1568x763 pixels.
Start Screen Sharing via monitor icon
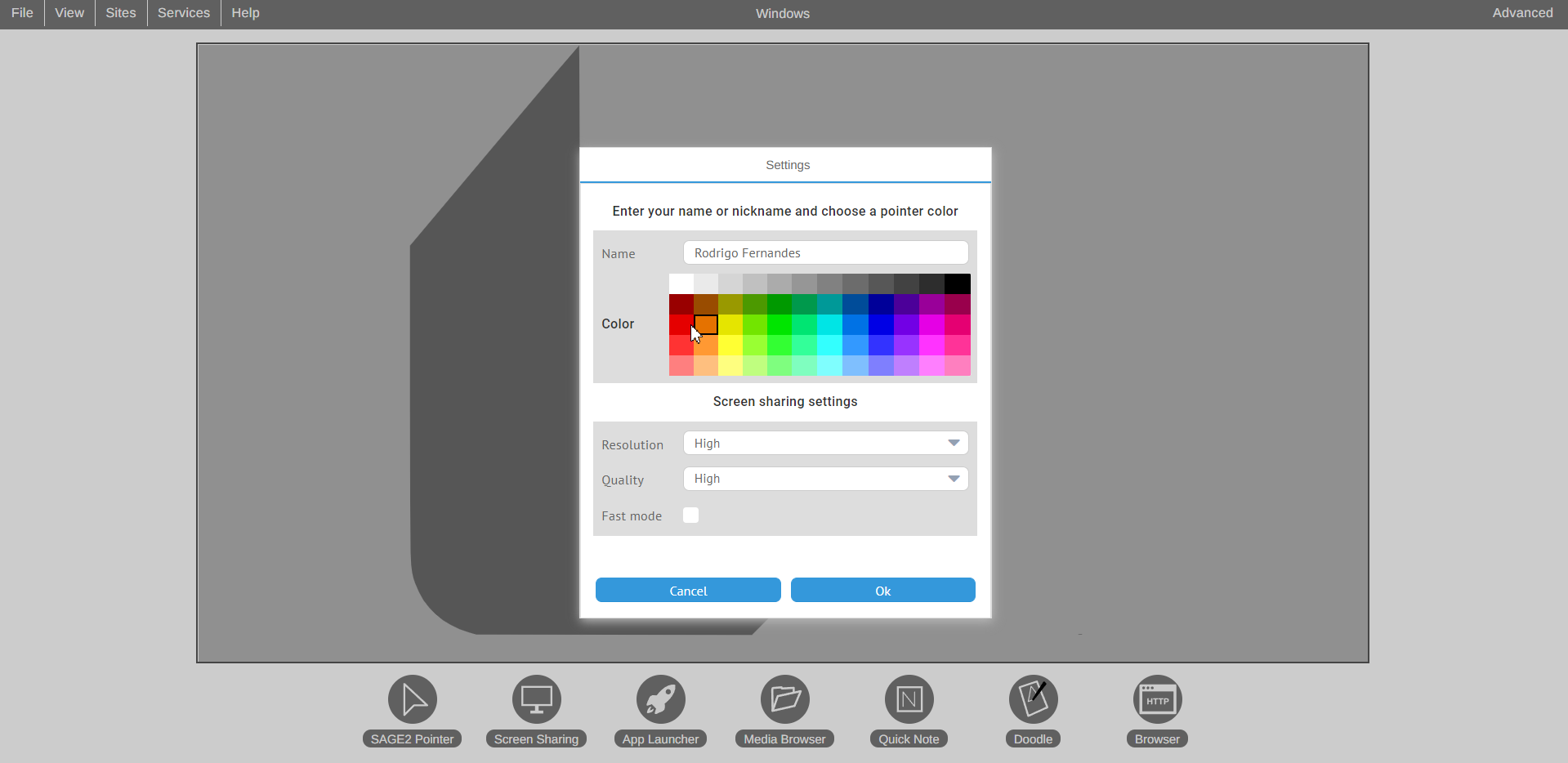click(x=537, y=699)
